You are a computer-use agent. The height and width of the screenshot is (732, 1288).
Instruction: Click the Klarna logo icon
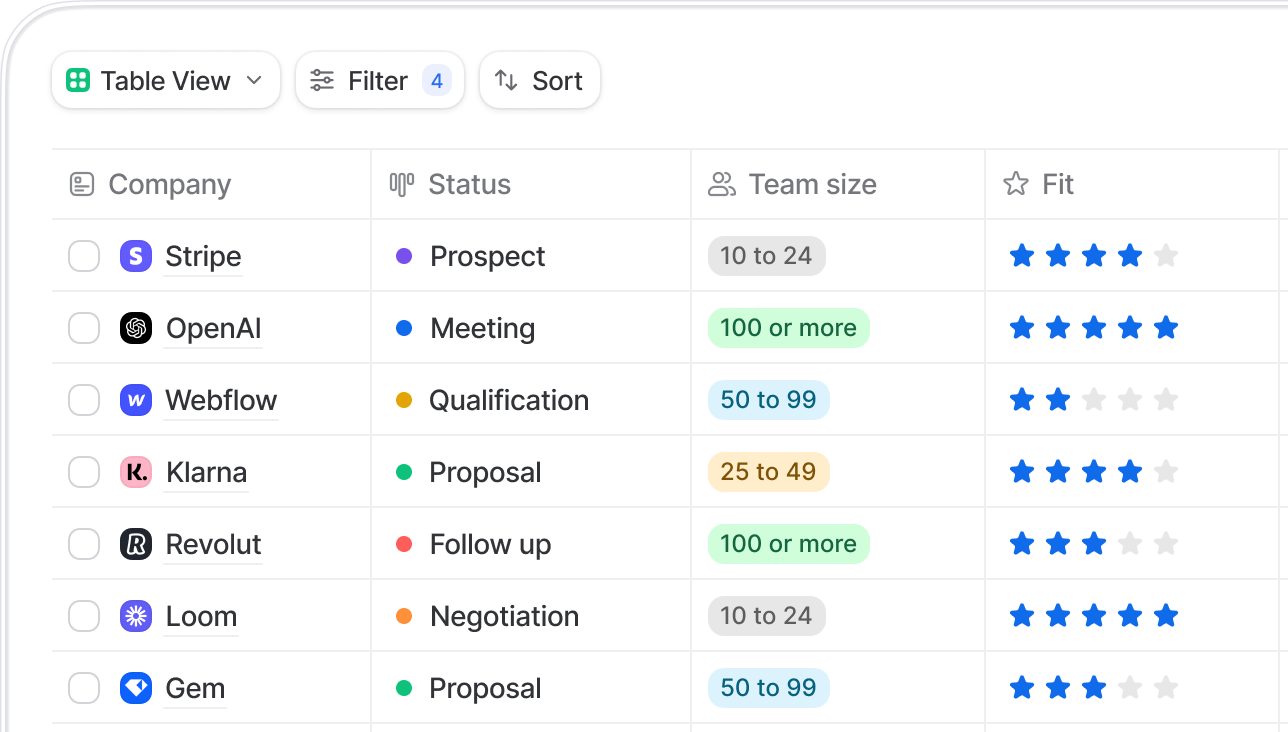(136, 472)
